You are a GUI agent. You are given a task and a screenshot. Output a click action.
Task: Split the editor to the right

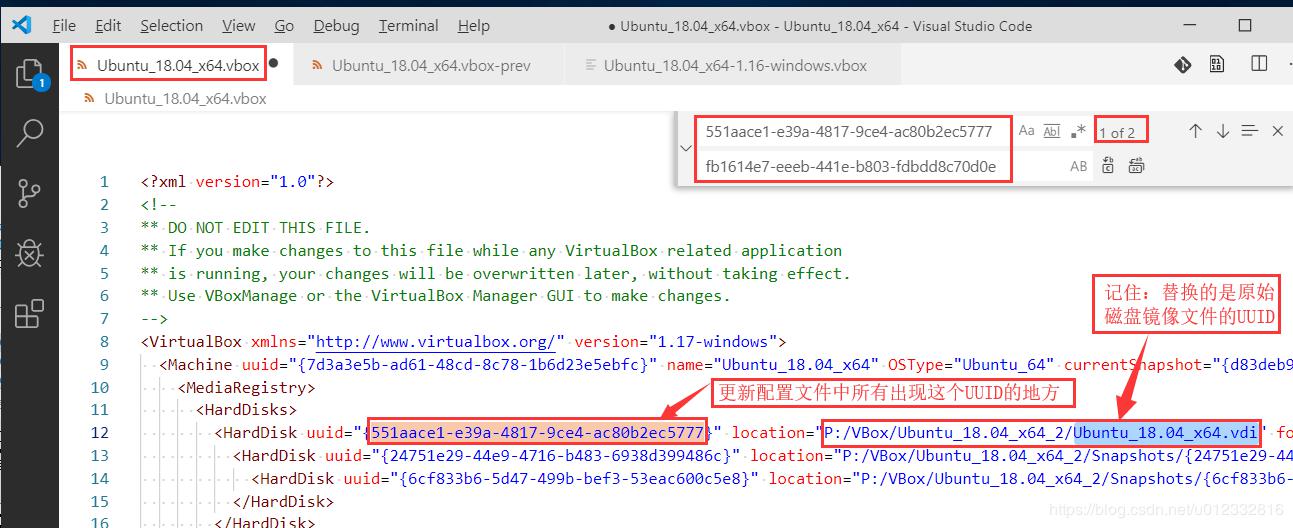tap(1259, 65)
